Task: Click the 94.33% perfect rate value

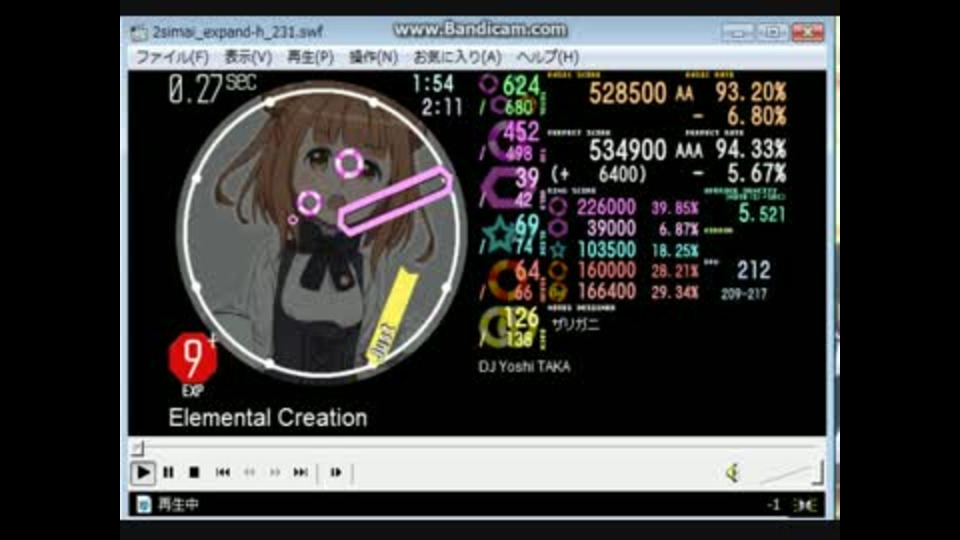Action: coord(751,149)
